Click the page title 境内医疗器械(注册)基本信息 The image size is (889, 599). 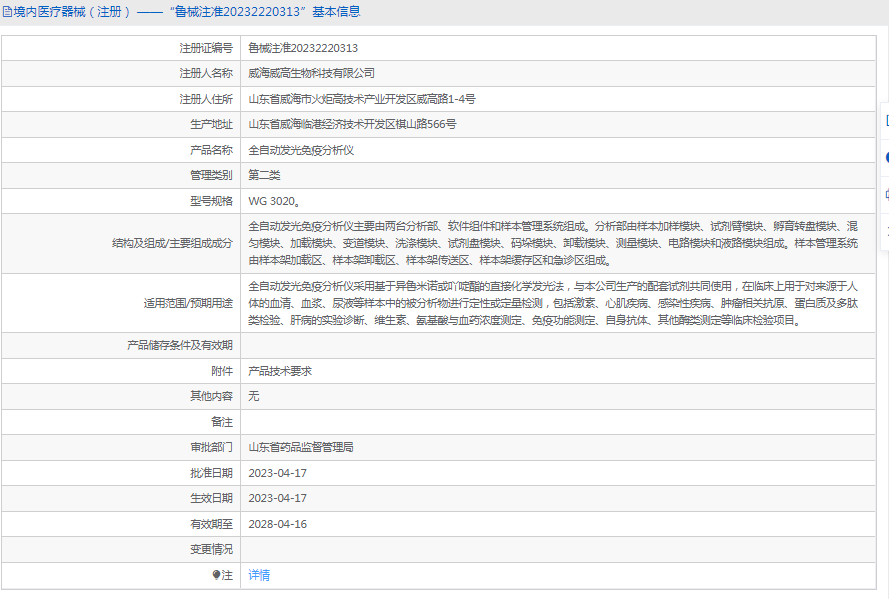(x=187, y=12)
